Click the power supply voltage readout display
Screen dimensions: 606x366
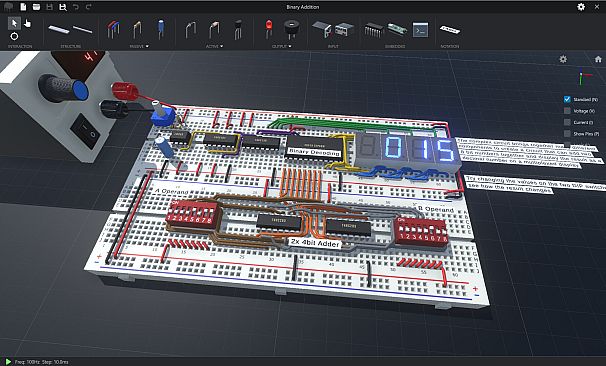(79, 62)
